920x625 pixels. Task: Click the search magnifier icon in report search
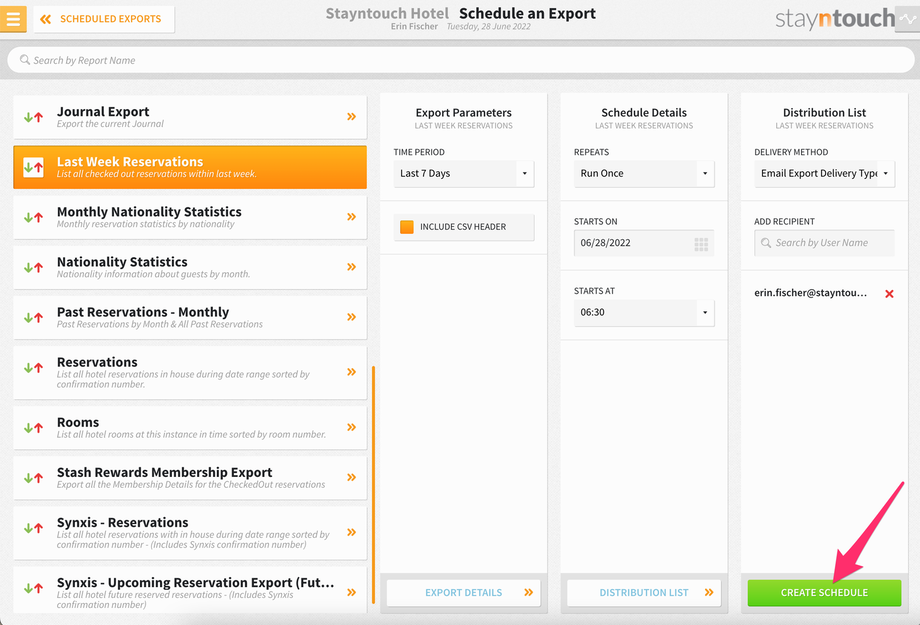25,60
